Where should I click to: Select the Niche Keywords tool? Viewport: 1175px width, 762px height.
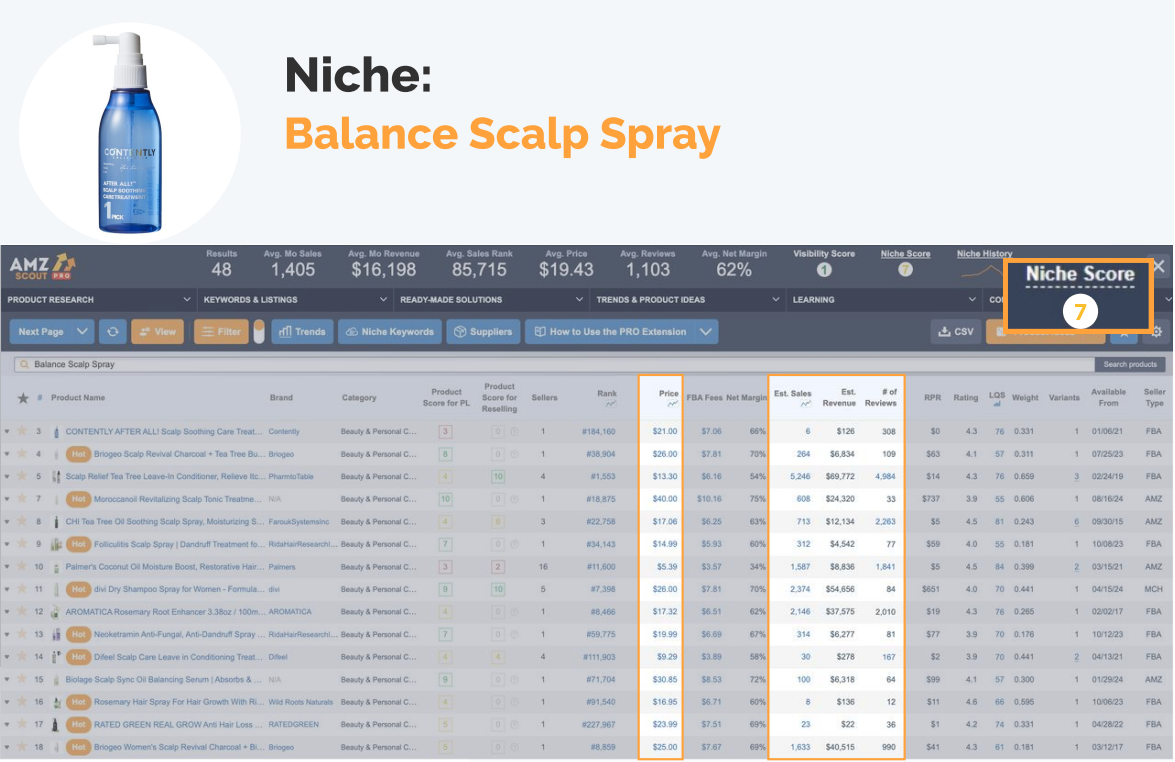[x=388, y=331]
